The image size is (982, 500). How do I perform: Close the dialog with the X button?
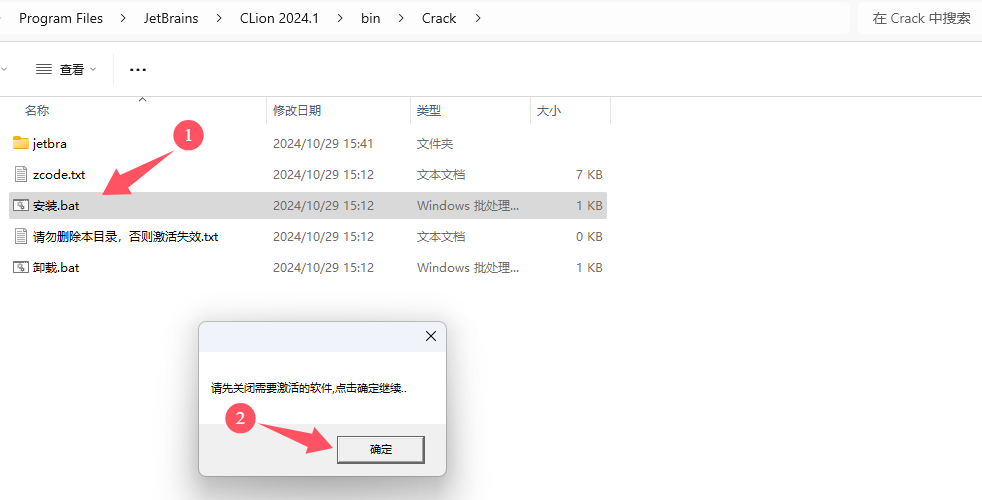coord(431,336)
